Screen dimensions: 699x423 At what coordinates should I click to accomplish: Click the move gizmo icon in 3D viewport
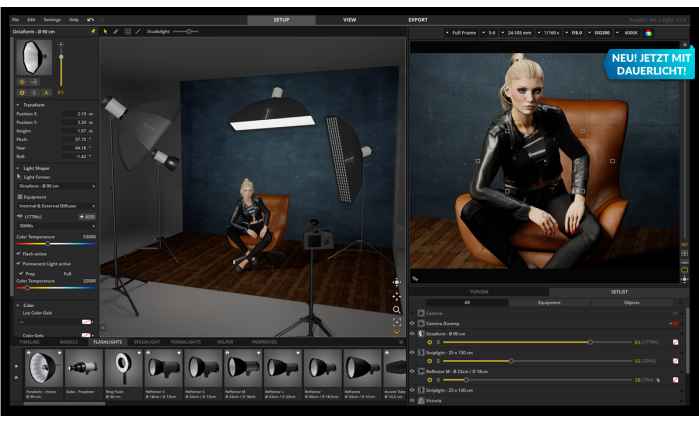click(x=397, y=296)
